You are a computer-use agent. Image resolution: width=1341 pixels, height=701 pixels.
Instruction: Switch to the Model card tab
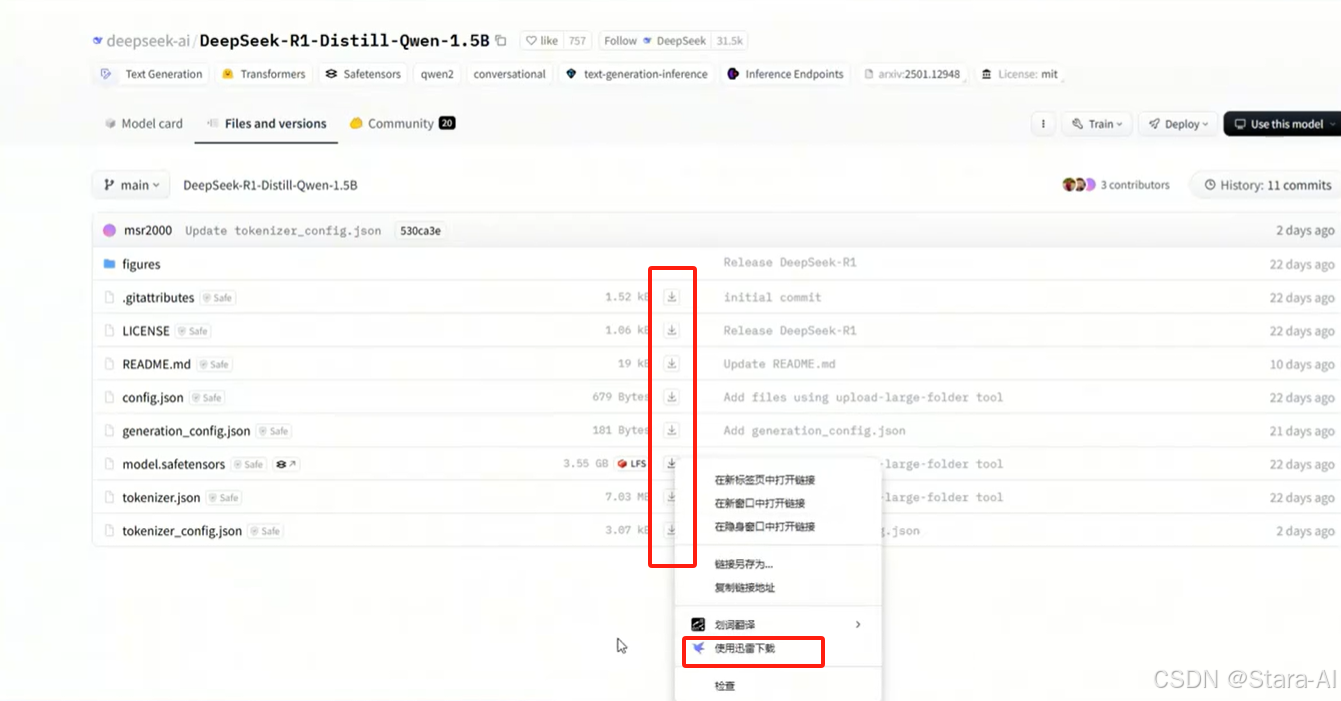[143, 124]
